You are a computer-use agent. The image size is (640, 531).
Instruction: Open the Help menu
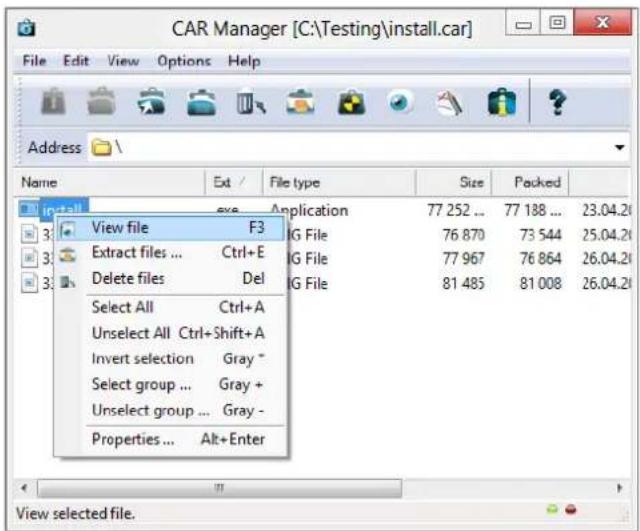coord(244,61)
